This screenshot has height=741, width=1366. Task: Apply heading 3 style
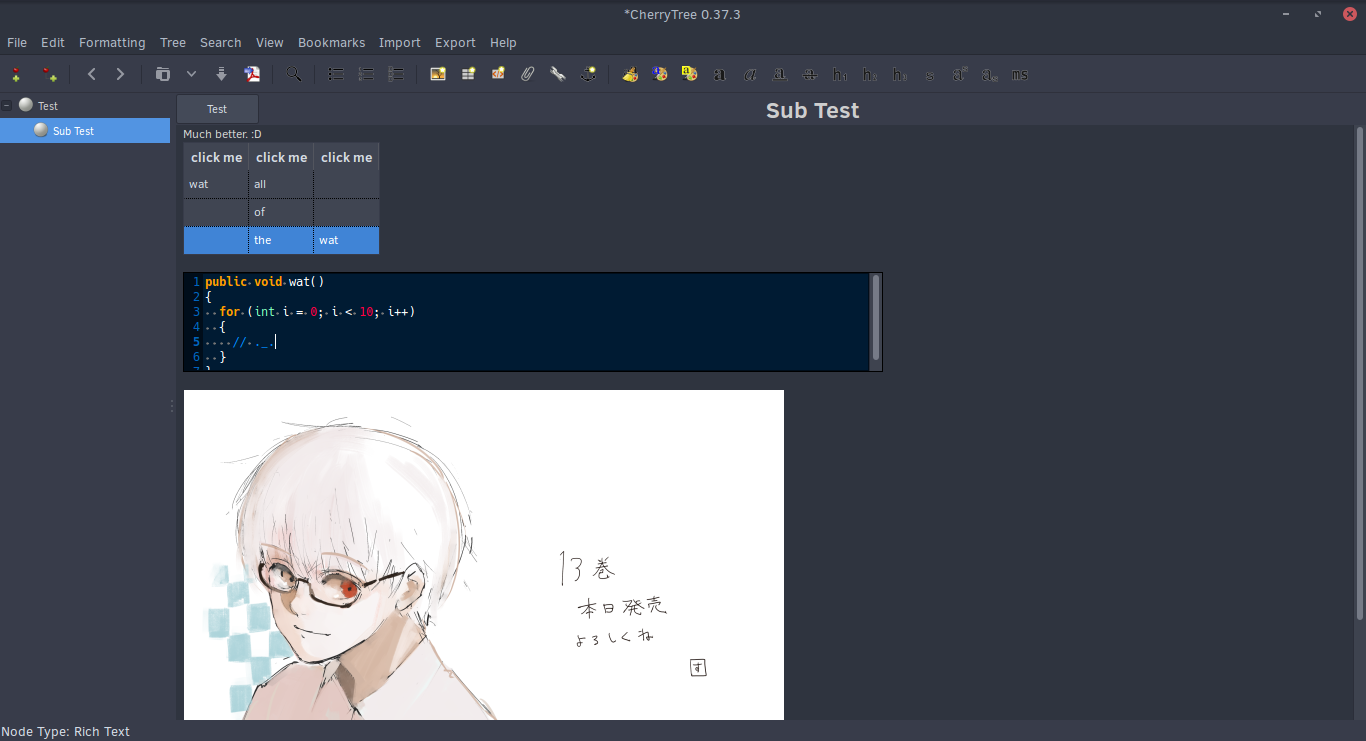click(900, 74)
